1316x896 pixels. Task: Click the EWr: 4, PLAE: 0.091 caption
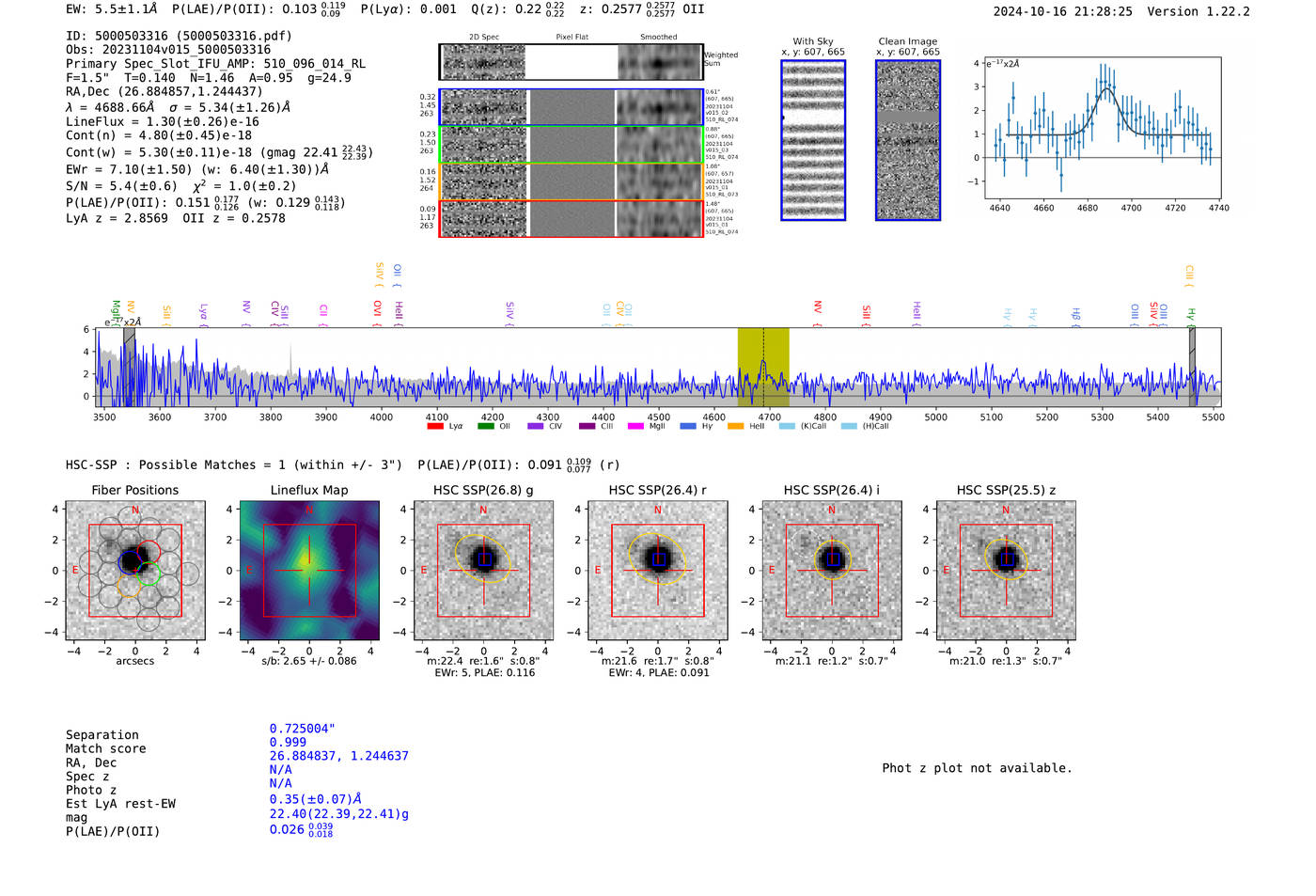[658, 672]
